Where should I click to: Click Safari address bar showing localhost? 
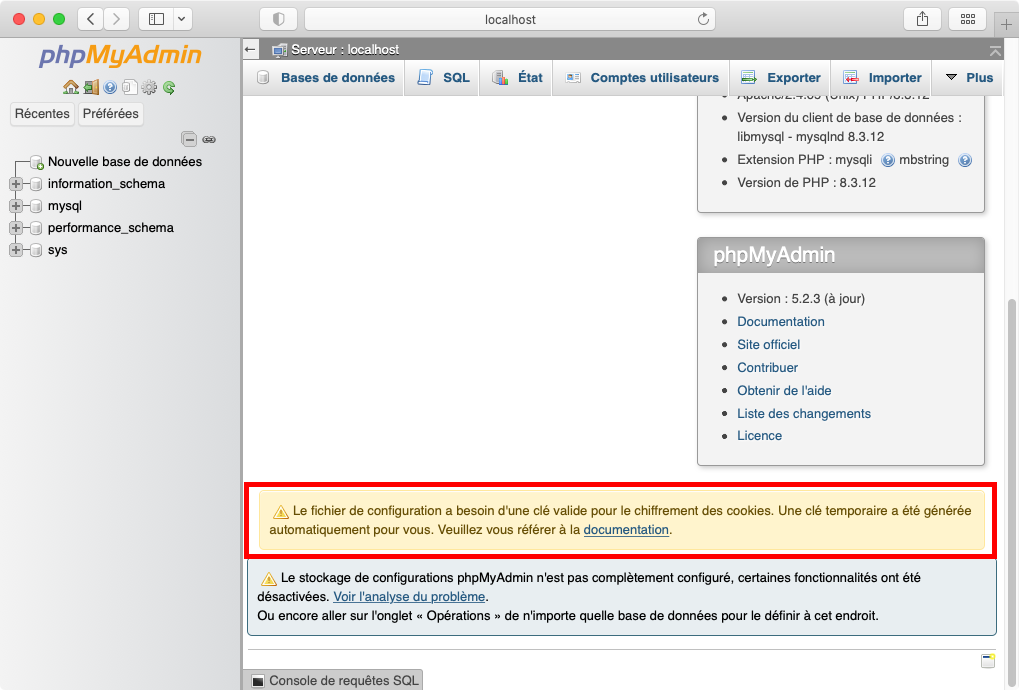510,19
